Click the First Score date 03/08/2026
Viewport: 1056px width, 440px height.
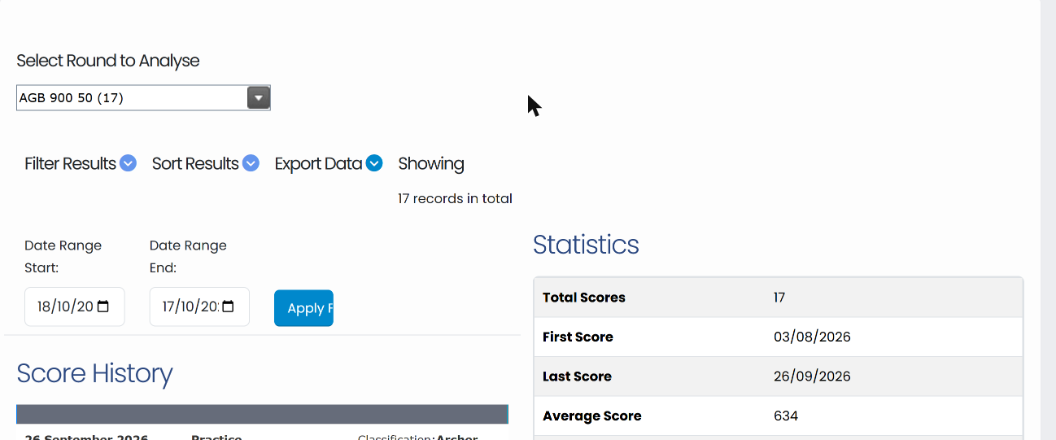[x=812, y=337]
